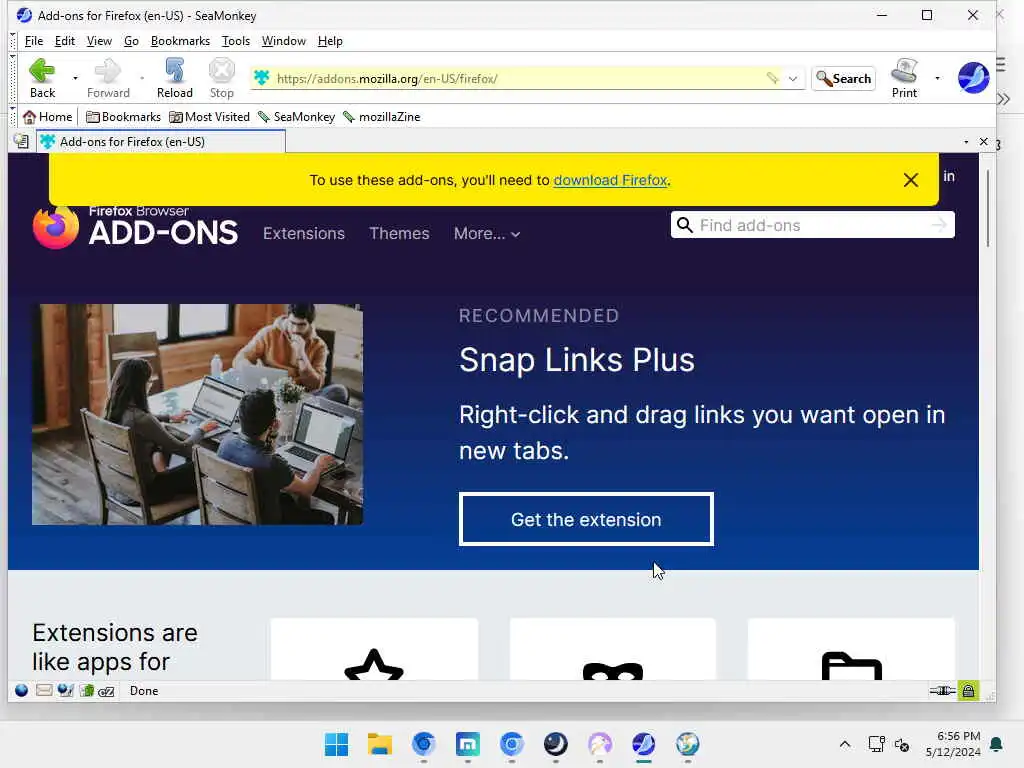Click the Firefox logo on the page

coord(56,227)
